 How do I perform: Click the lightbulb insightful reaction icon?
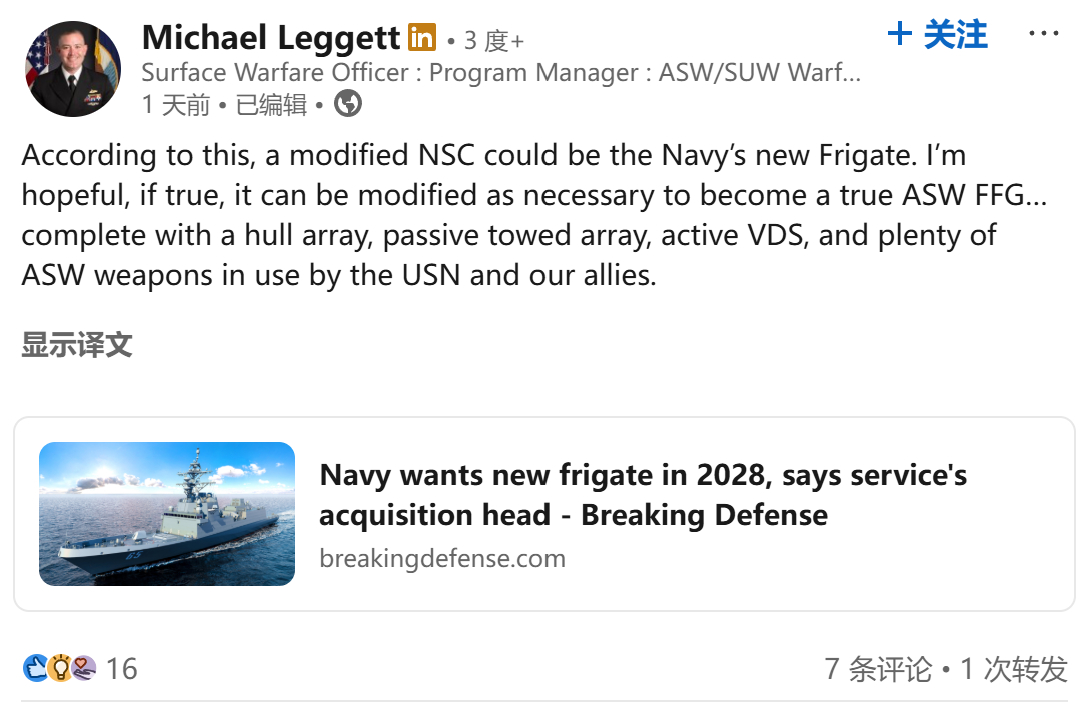pyautogui.click(x=60, y=668)
